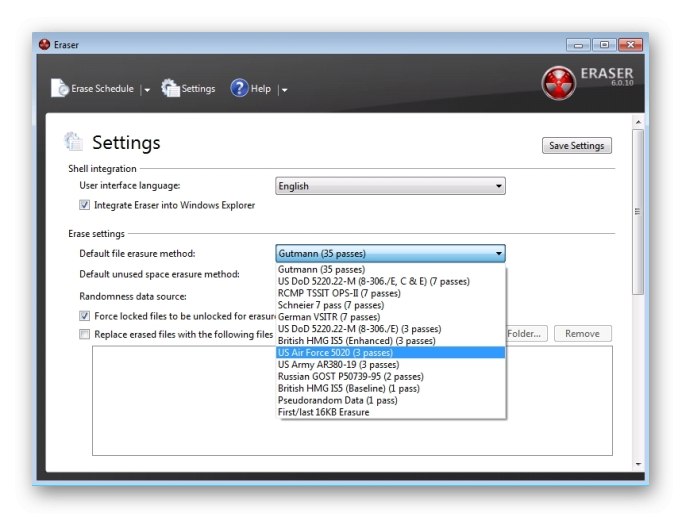Click the vertical scrollbar thumb

click(638, 212)
